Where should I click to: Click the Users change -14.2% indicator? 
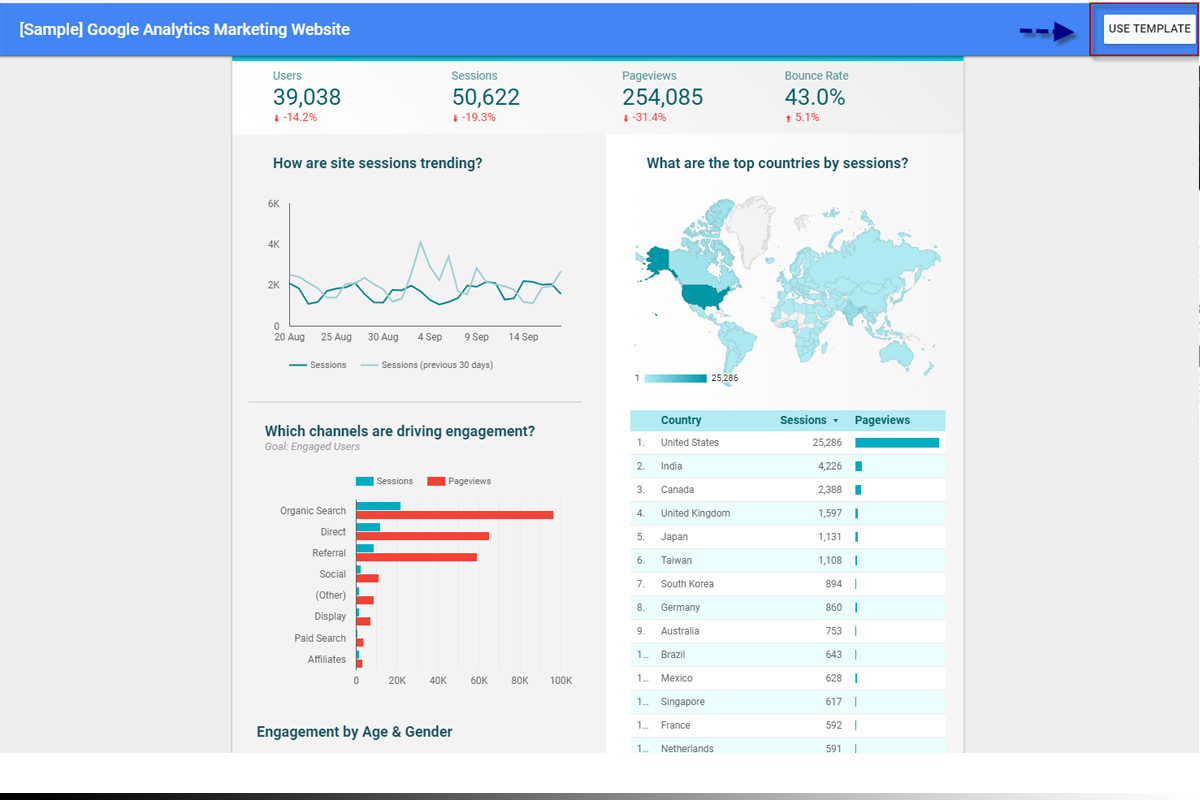pyautogui.click(x=296, y=117)
